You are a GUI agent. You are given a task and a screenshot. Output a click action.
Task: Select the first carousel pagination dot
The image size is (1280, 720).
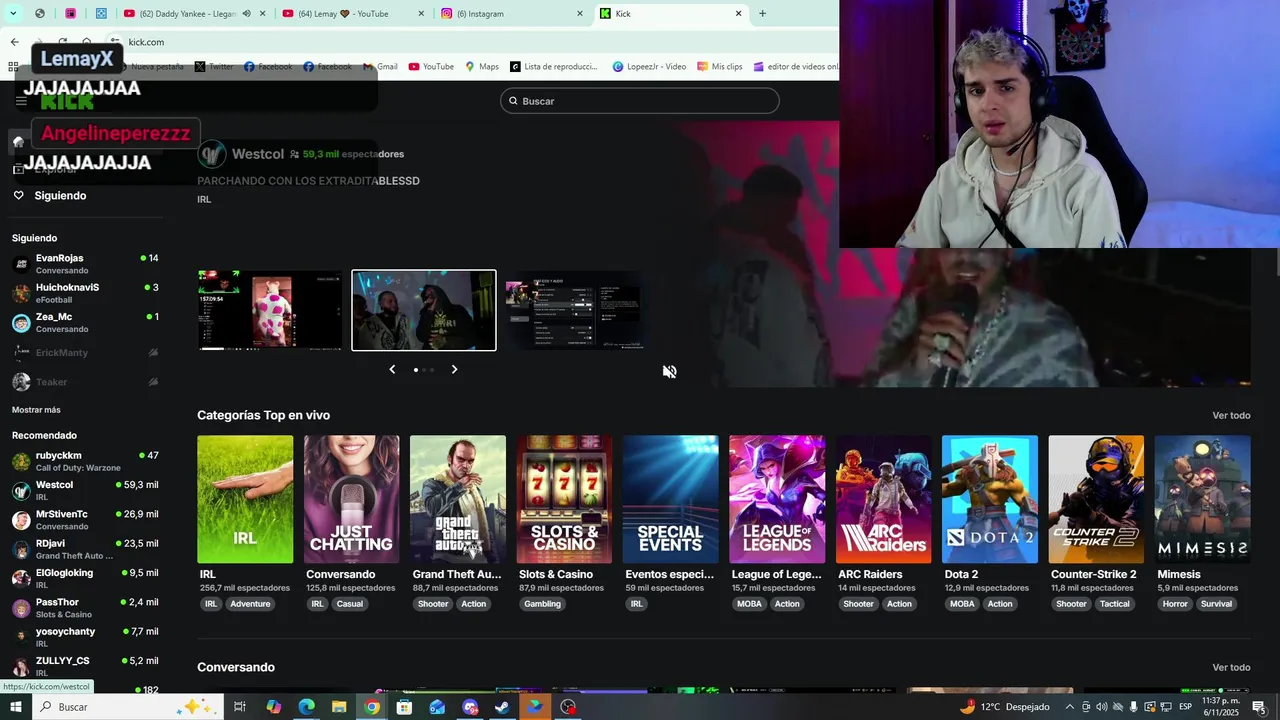click(416, 370)
